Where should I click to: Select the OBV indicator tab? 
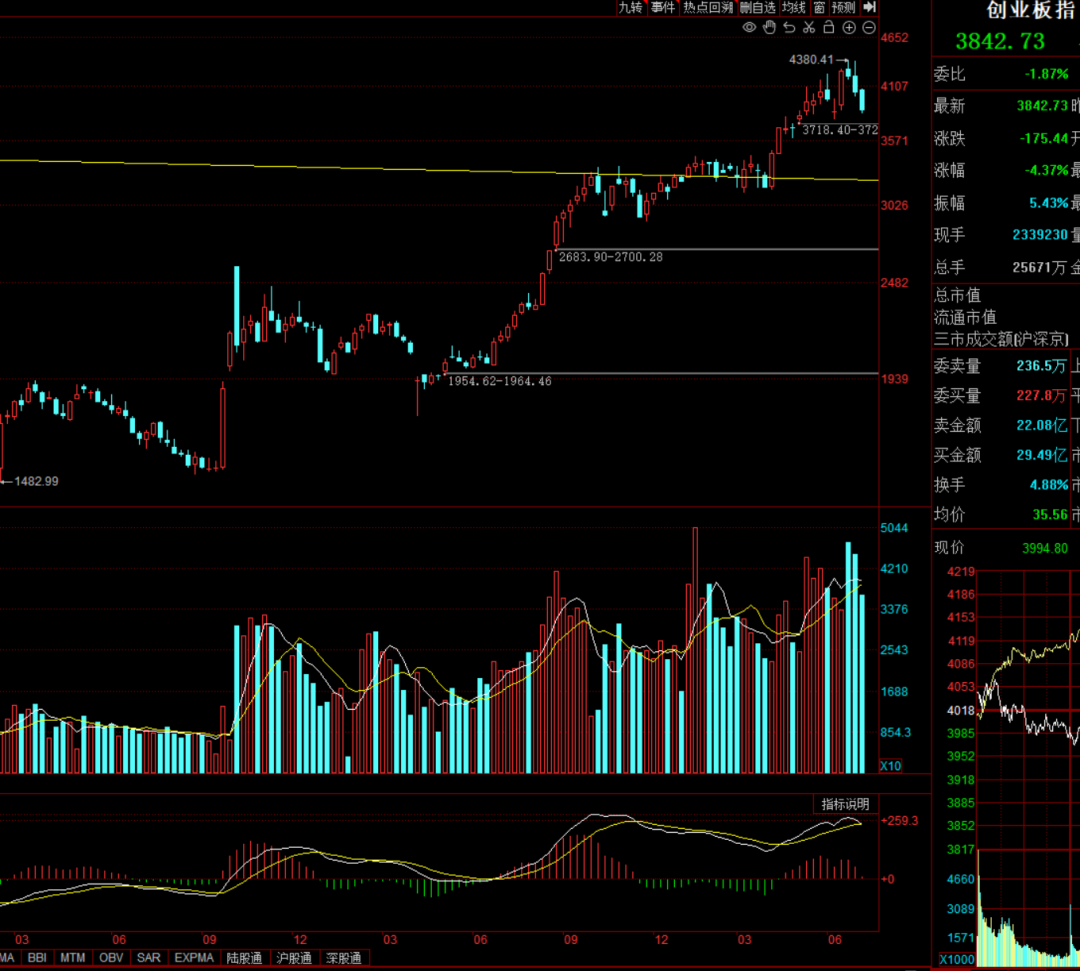pyautogui.click(x=111, y=958)
